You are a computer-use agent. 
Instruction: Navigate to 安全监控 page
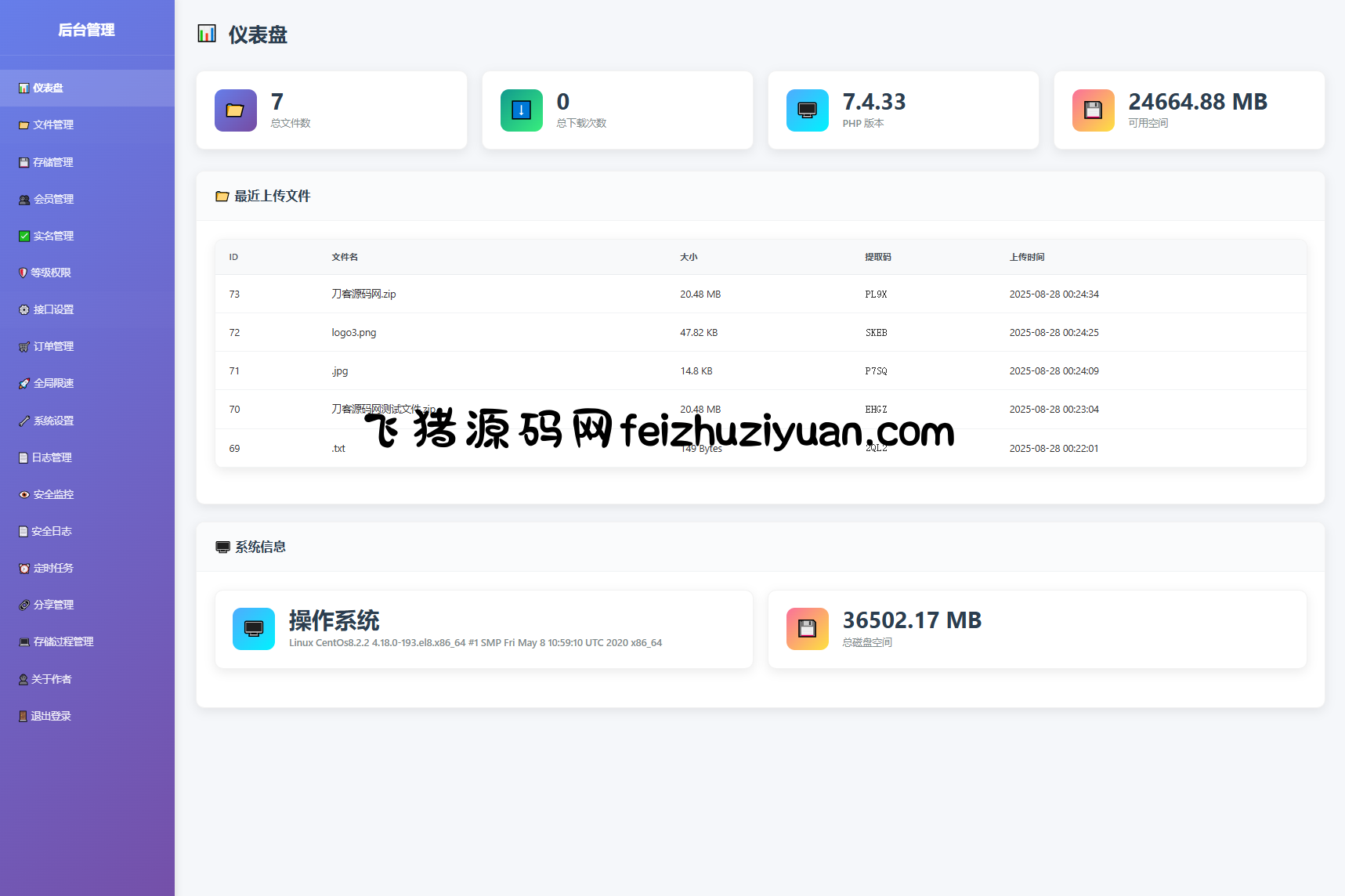53,494
